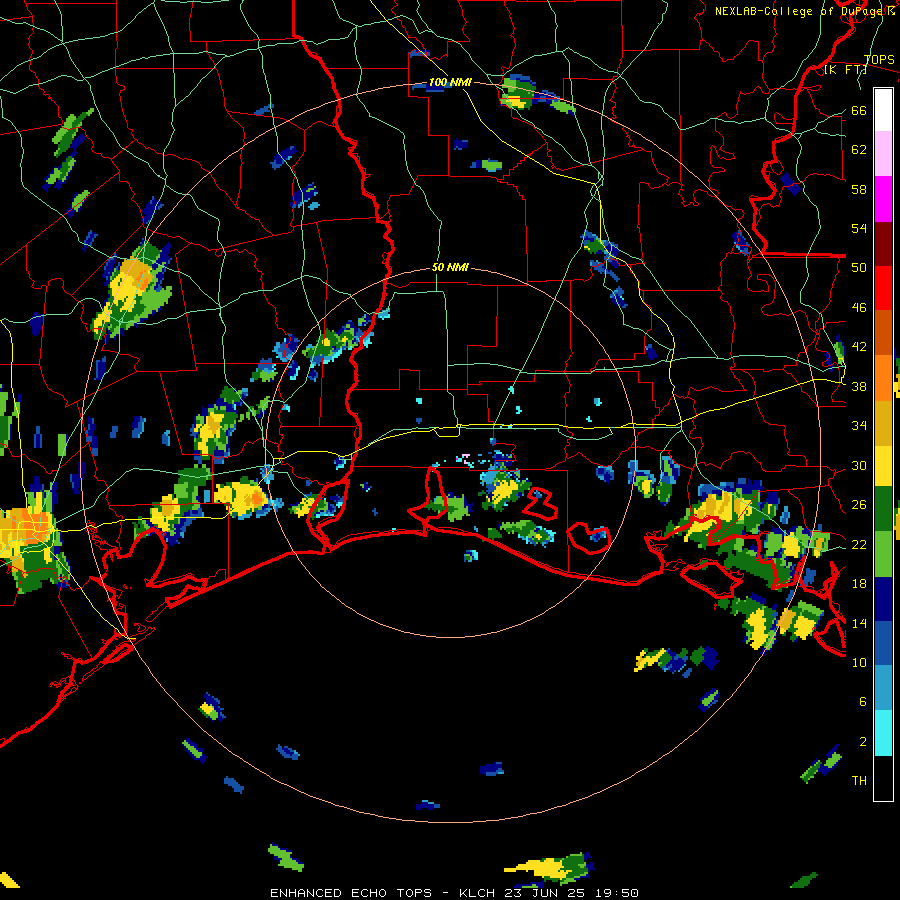Select the dark red legend swatch
The height and width of the screenshot is (900, 900).
point(883,245)
